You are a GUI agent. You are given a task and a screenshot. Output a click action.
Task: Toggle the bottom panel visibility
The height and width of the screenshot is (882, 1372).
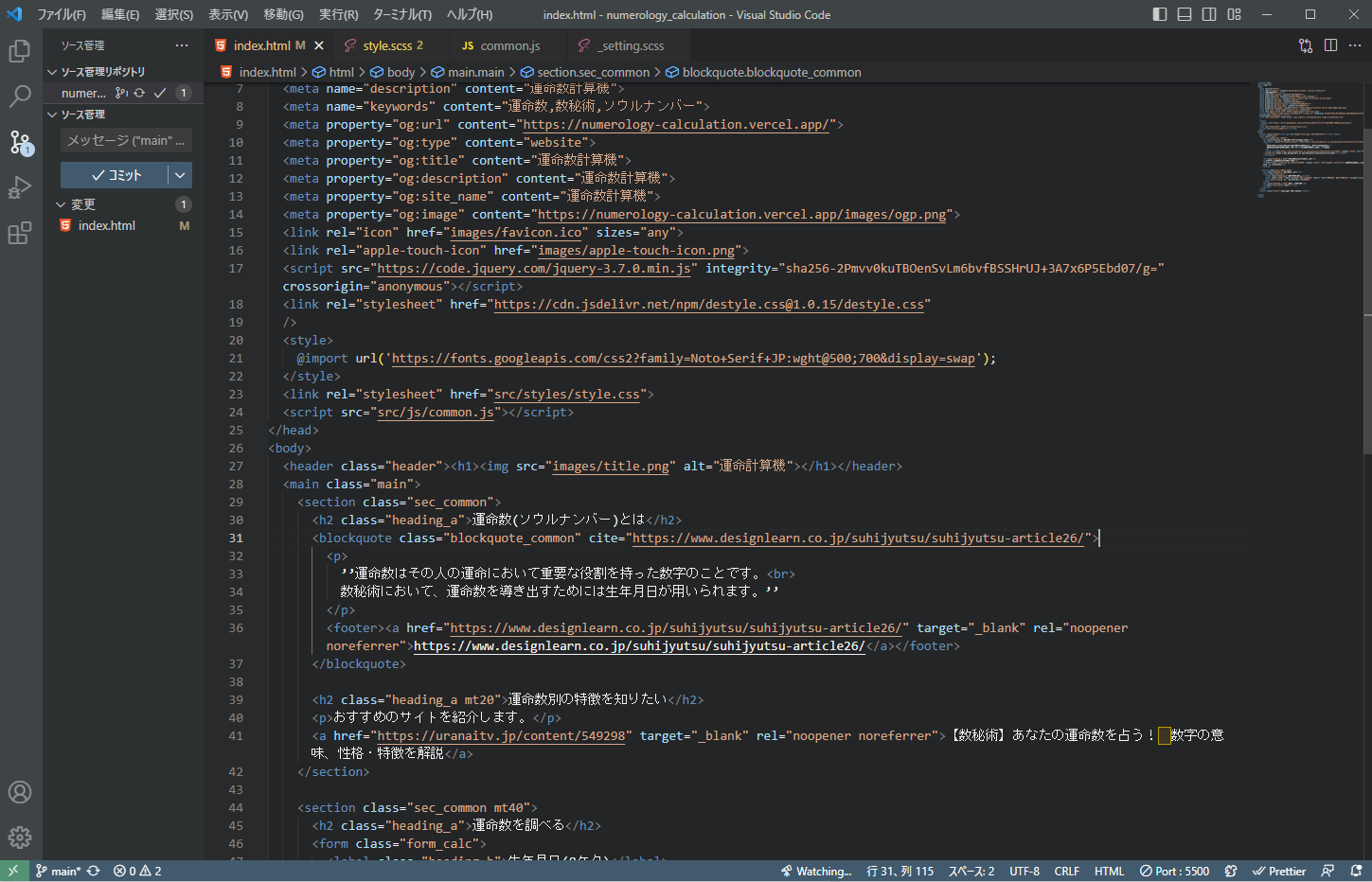click(1185, 14)
